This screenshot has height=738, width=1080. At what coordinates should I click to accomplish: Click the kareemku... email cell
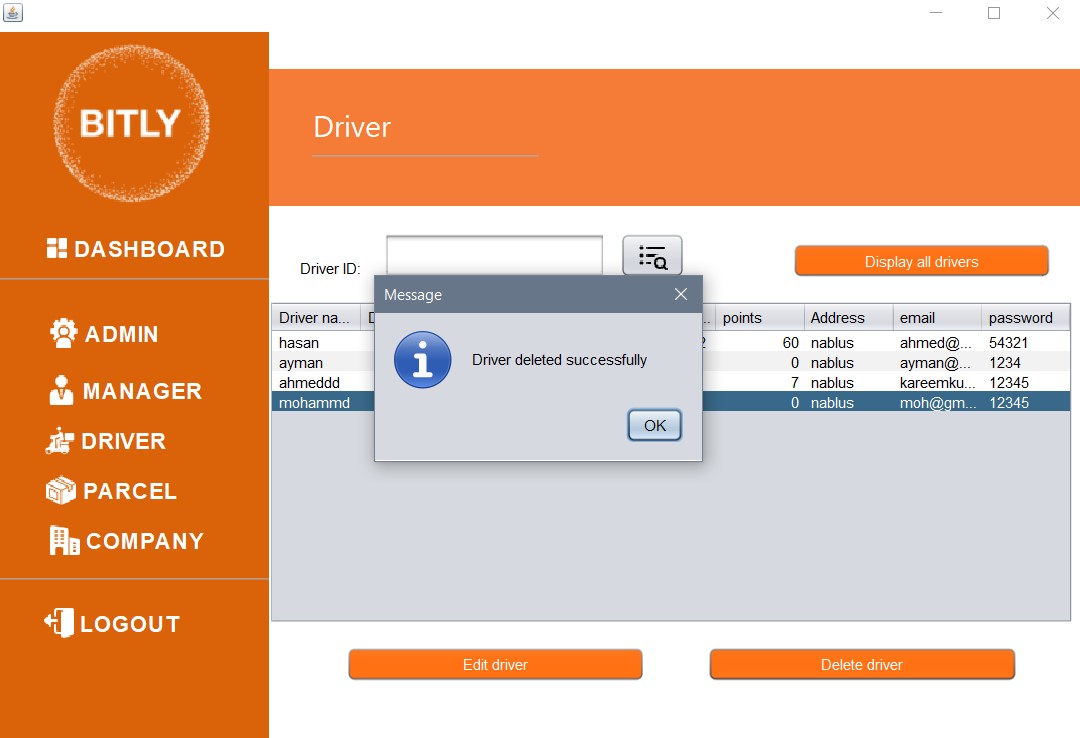(x=937, y=382)
